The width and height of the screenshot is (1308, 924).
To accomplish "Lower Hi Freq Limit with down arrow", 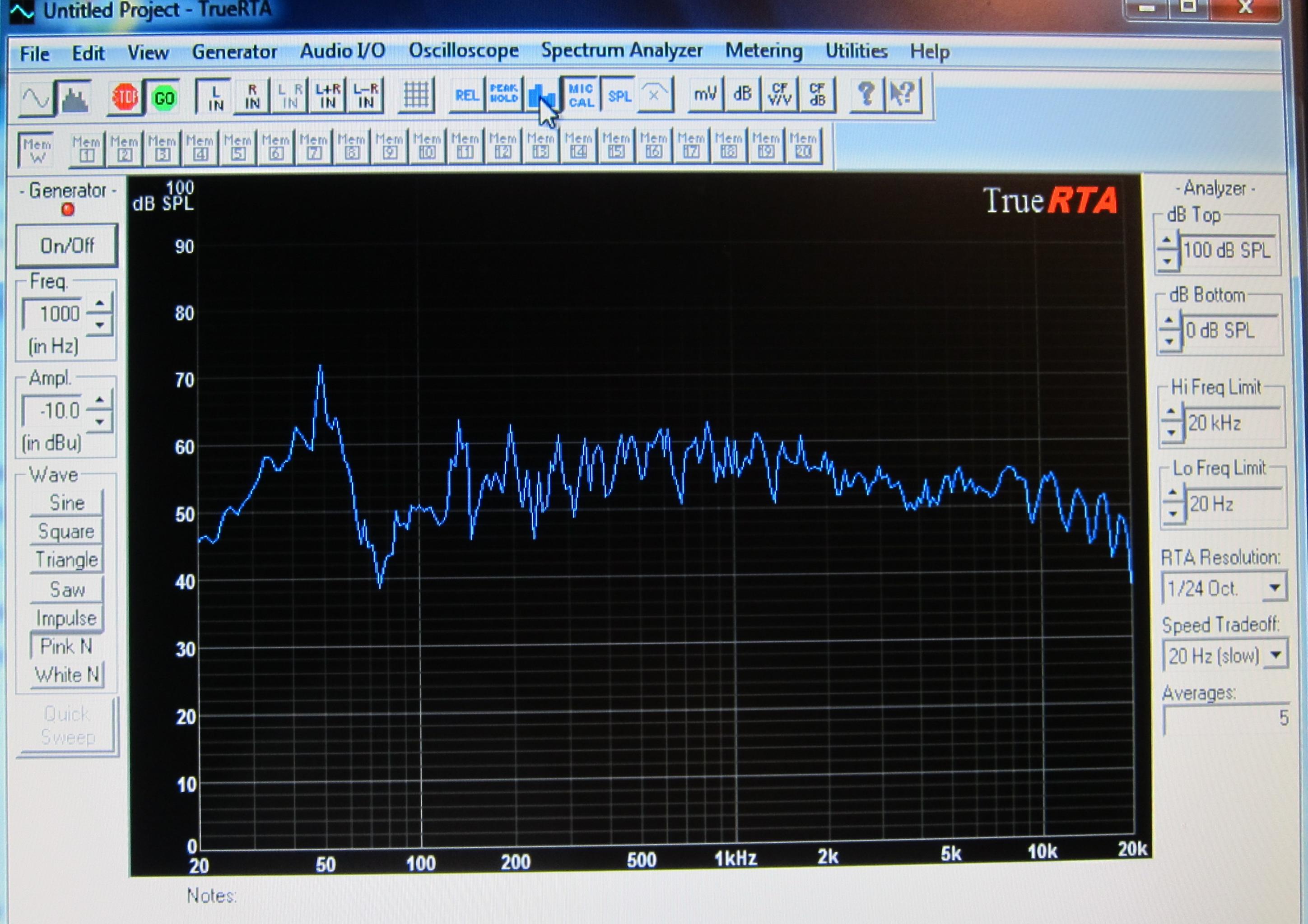I will pos(1171,433).
